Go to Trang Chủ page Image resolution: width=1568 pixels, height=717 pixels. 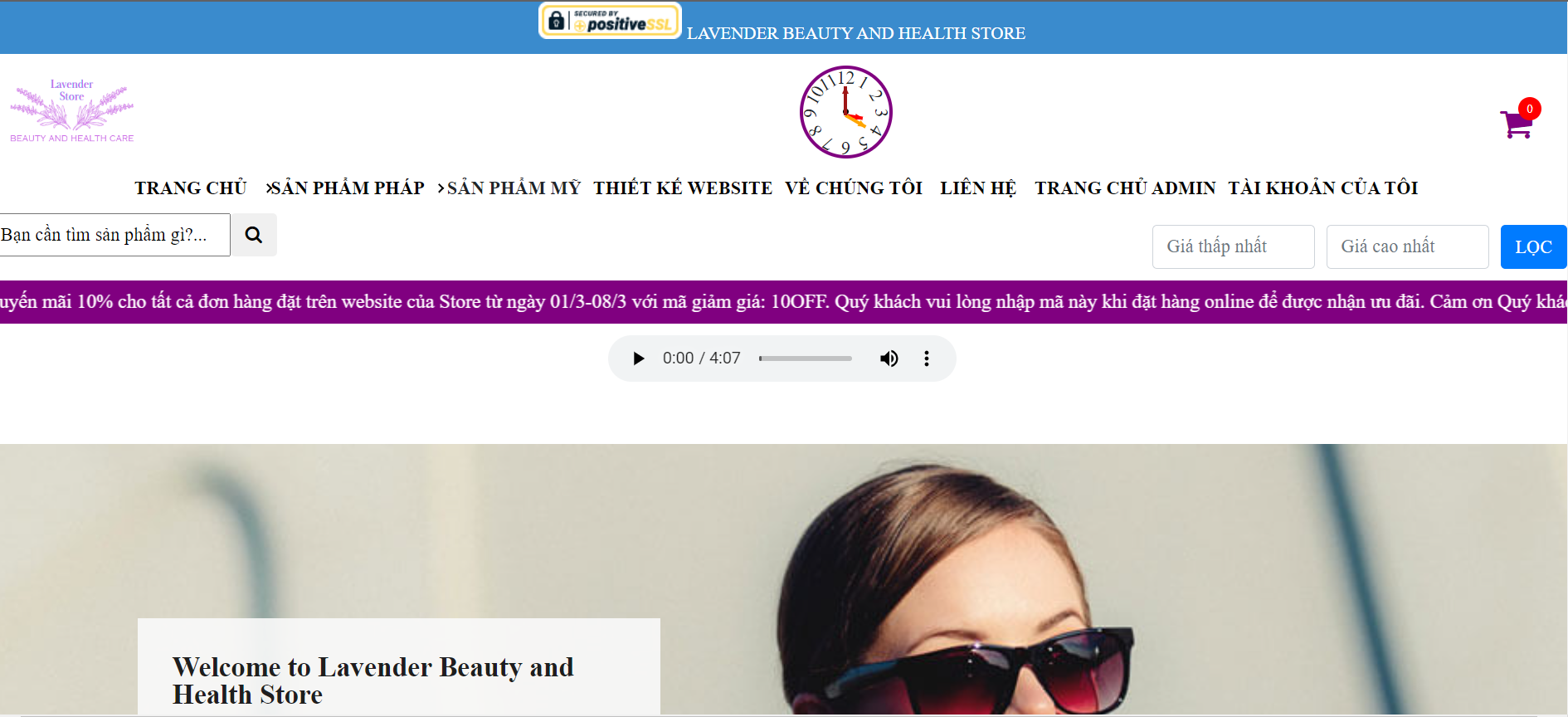(191, 188)
